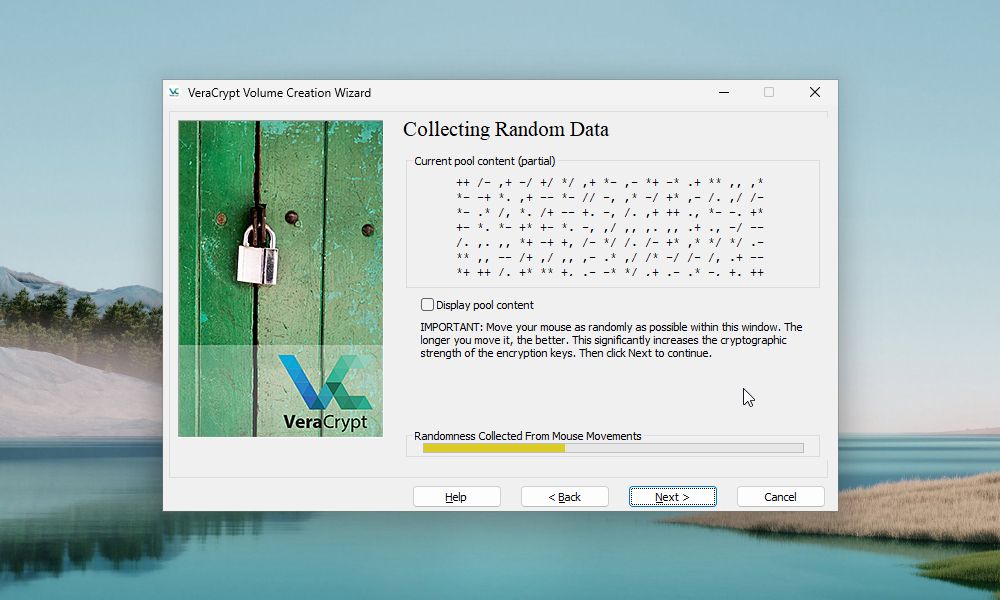The height and width of the screenshot is (600, 1000).
Task: Click the VeraCrypt icon in the title bar
Action: click(x=174, y=93)
